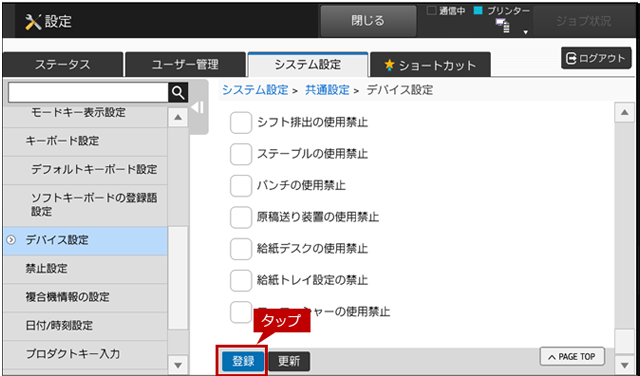This screenshot has height=376, width=640.
Task: Open ソフトキーボードの登録語設定 item
Action: click(x=85, y=205)
